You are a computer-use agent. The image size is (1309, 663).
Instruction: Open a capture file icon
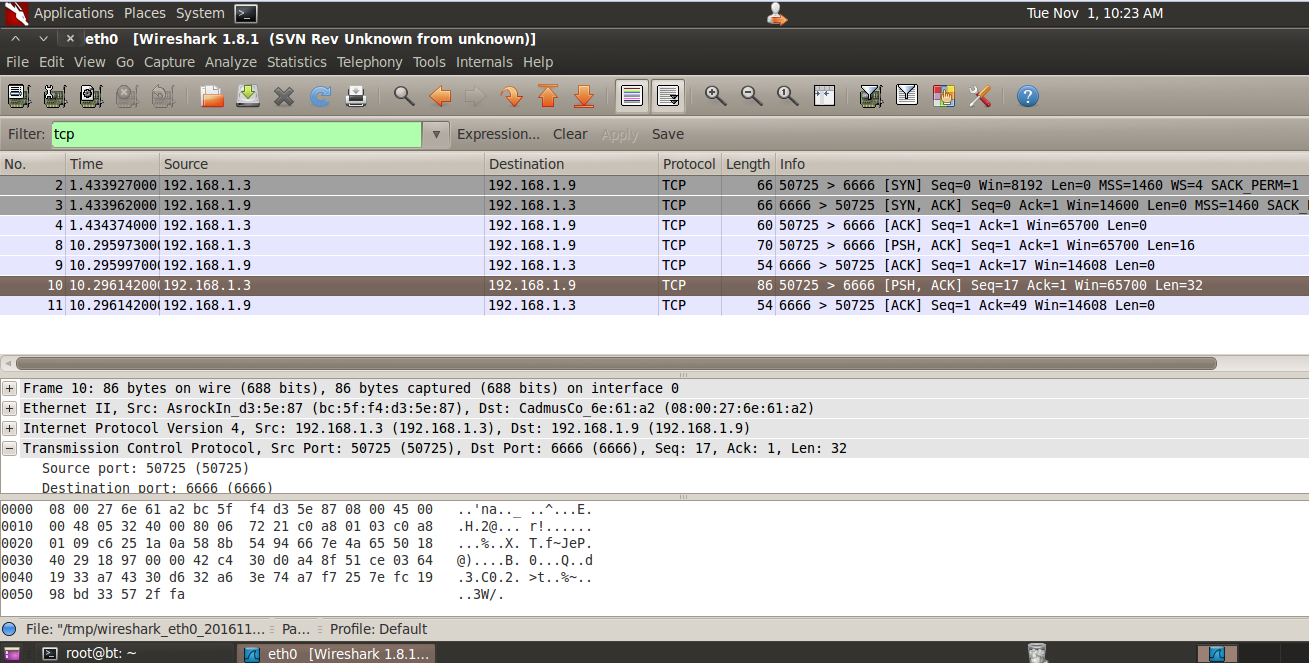click(212, 96)
